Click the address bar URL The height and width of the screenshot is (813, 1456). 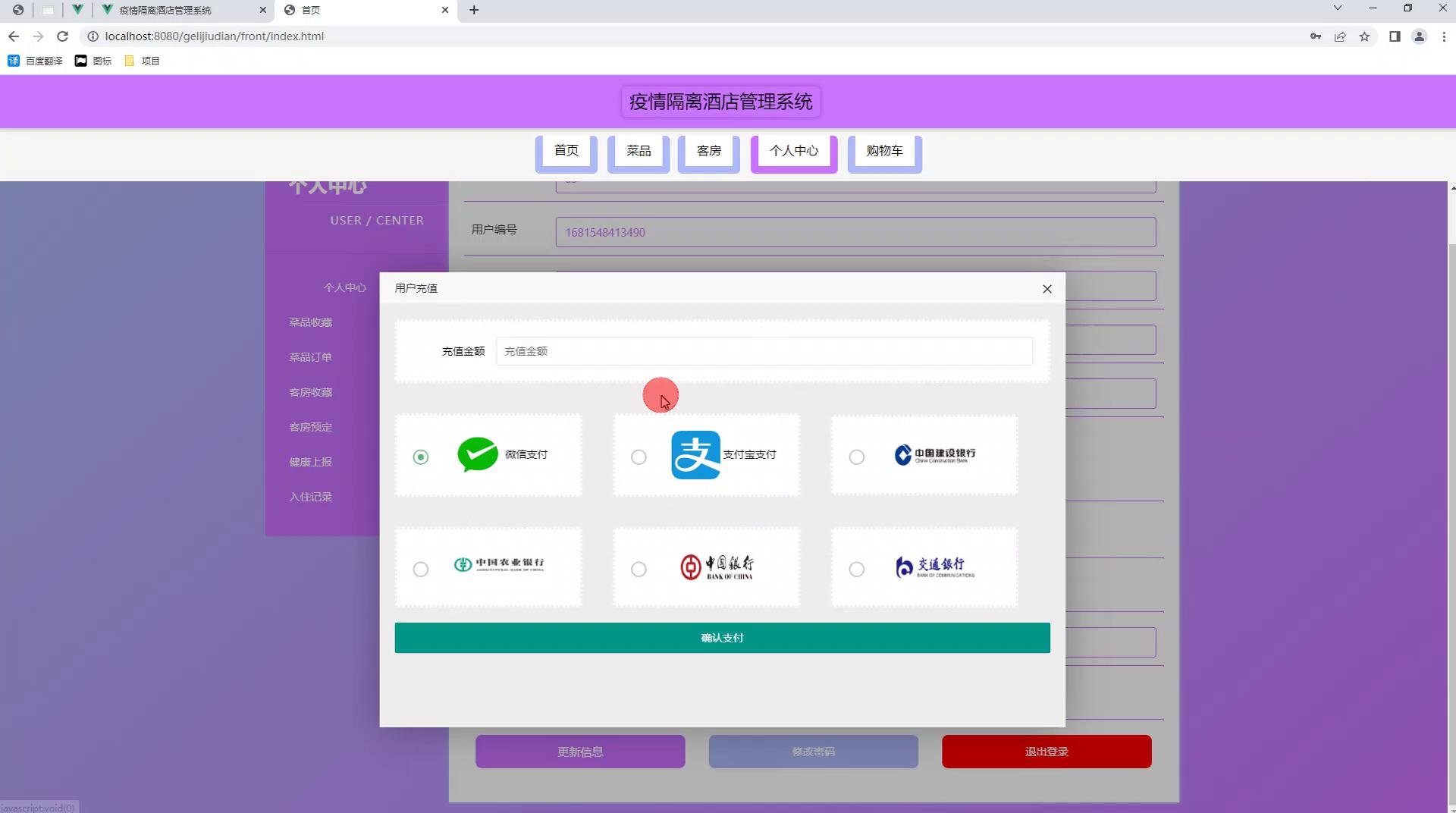215,36
